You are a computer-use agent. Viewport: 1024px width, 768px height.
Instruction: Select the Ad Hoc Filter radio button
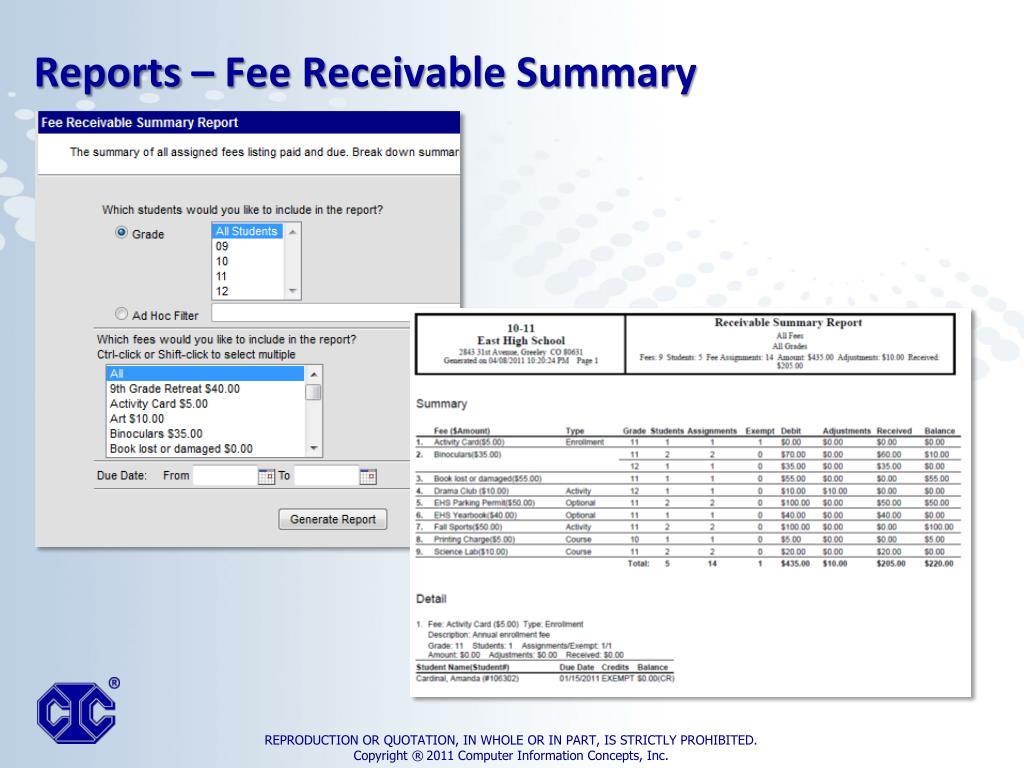121,314
